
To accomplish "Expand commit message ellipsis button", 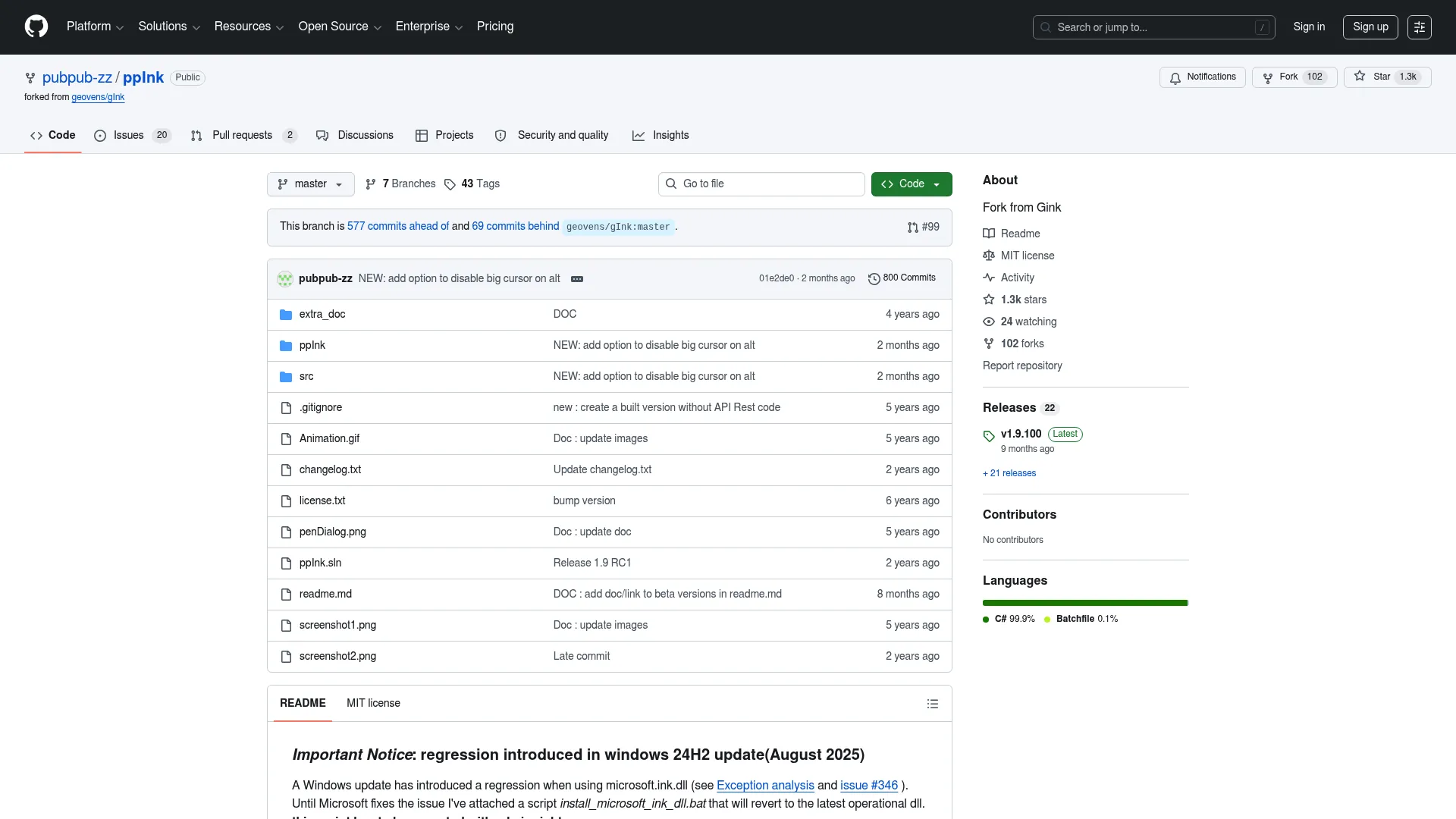I will (577, 279).
